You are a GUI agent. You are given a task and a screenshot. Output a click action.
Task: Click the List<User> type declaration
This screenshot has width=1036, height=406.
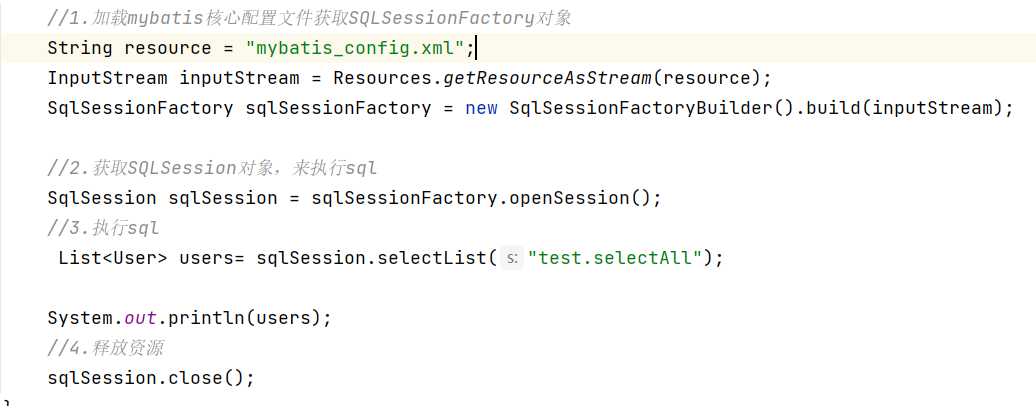pos(113,258)
